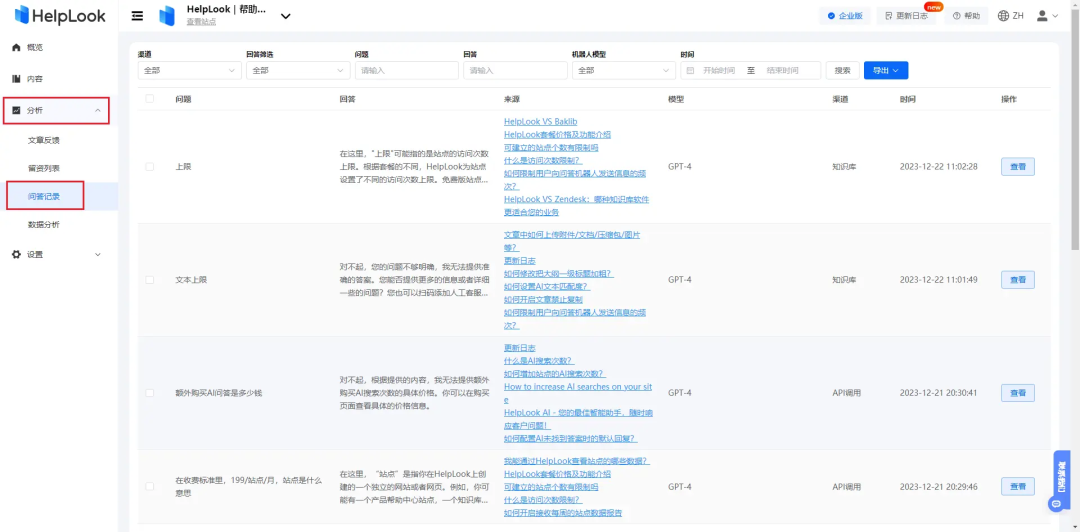Open the chevron beside the user avatar

[x=1055, y=16]
